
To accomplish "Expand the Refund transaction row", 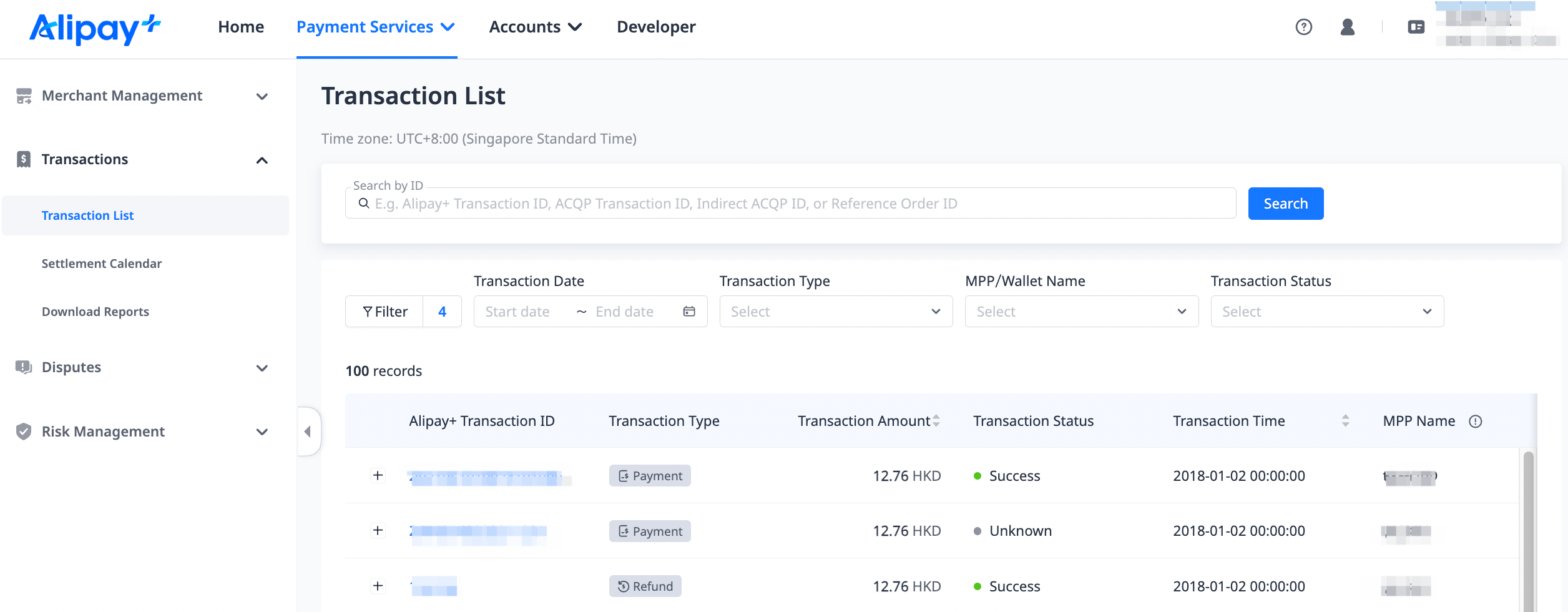I will tap(378, 586).
